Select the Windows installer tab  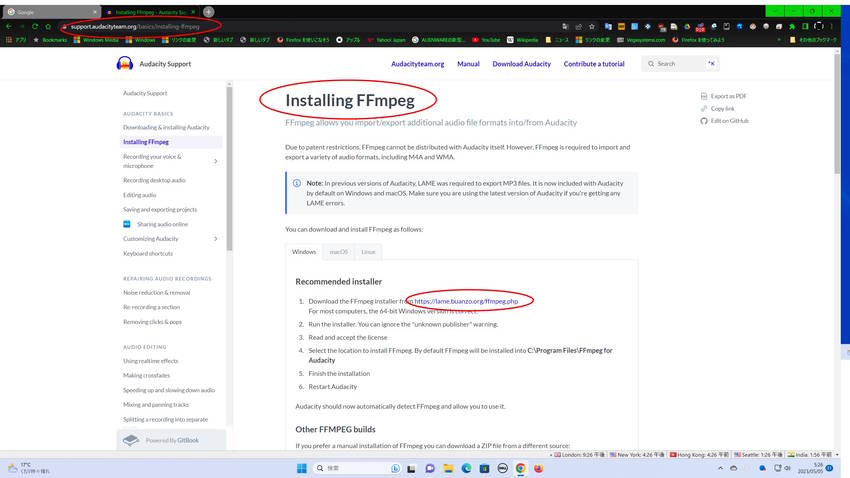pos(304,252)
